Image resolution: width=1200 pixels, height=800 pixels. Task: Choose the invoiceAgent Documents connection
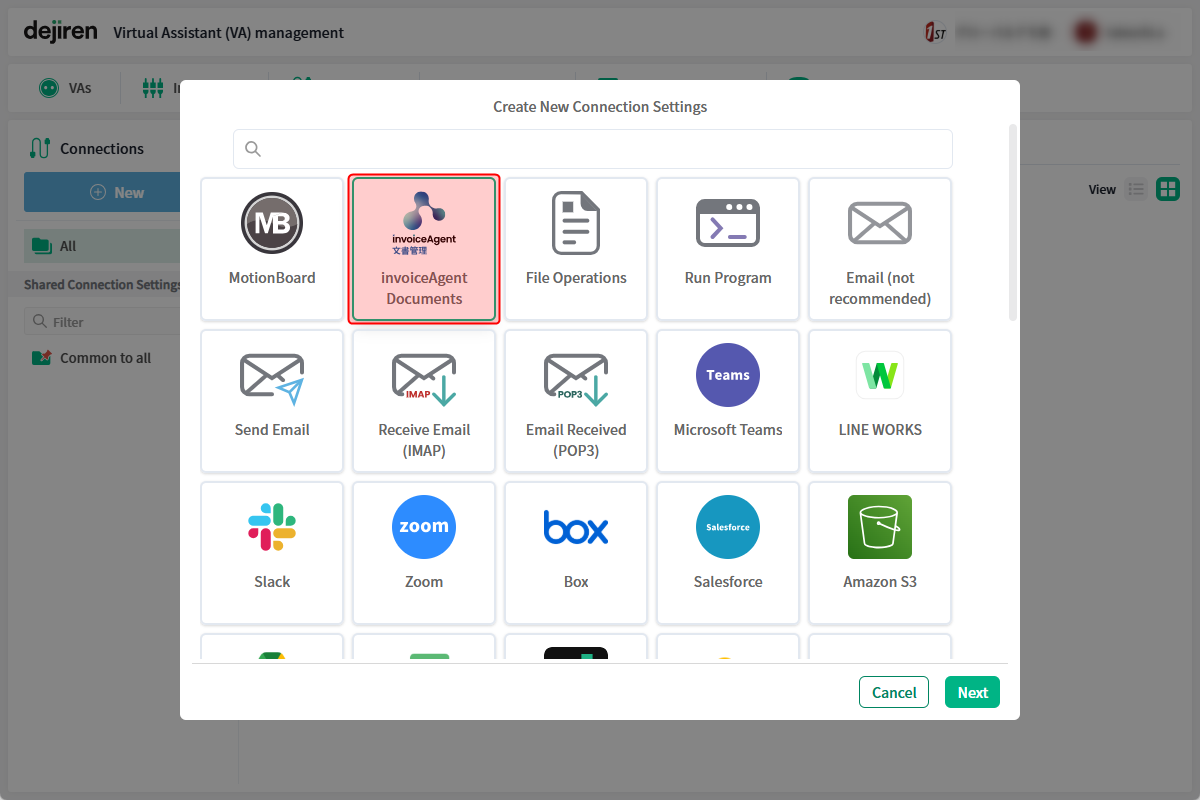point(424,249)
